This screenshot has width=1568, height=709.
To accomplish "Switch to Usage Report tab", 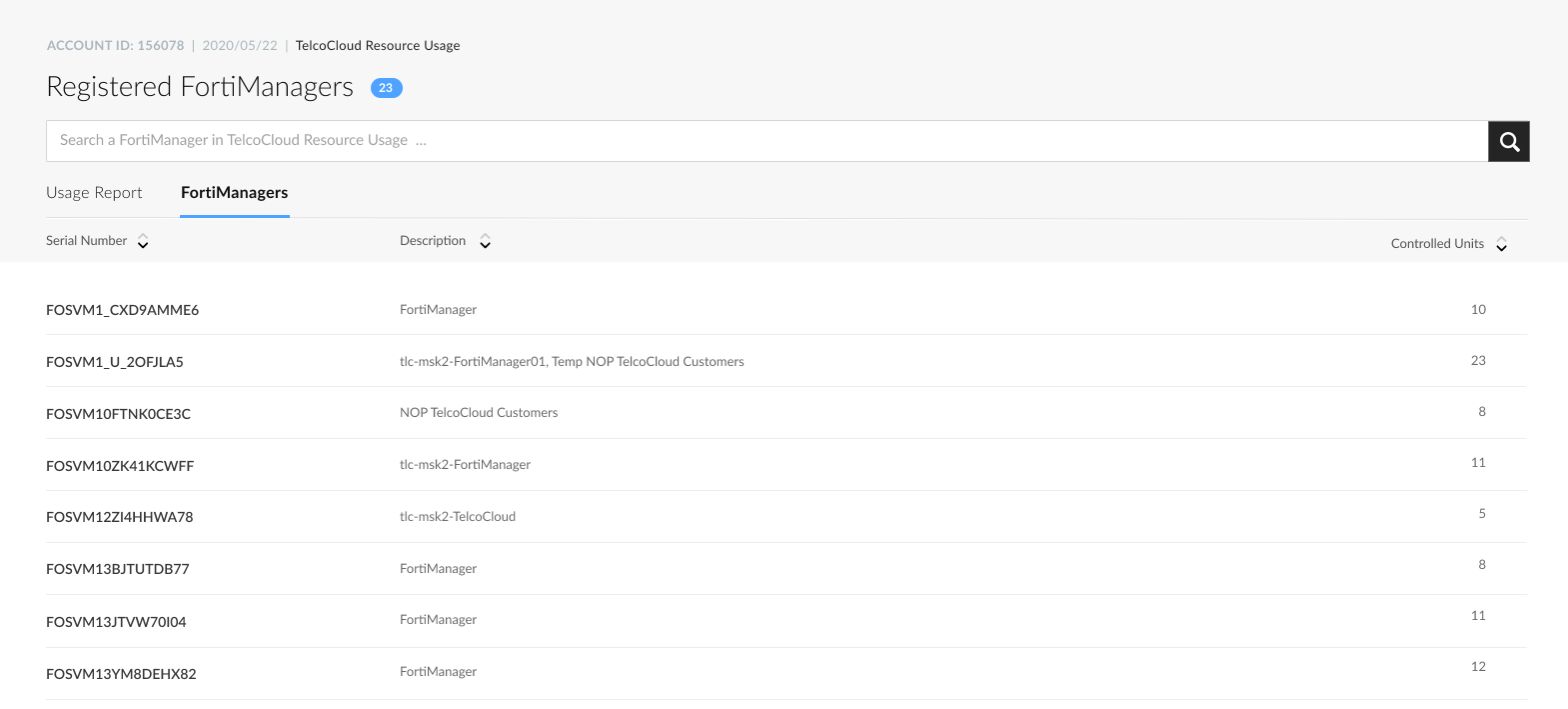I will (94, 193).
